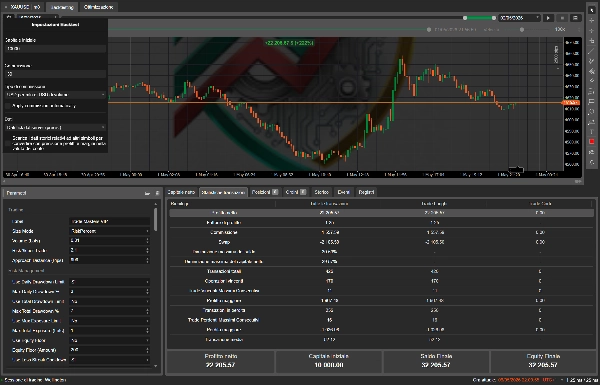
Task: Switch to the XAUUSD m5 tab
Action: tap(23, 7)
